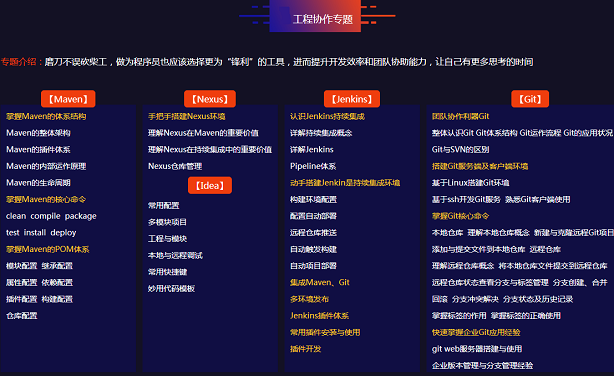The width and height of the screenshot is (614, 376).
Task: Click 理解Nexus在Maven的重要价值 line
Action: pos(203,133)
